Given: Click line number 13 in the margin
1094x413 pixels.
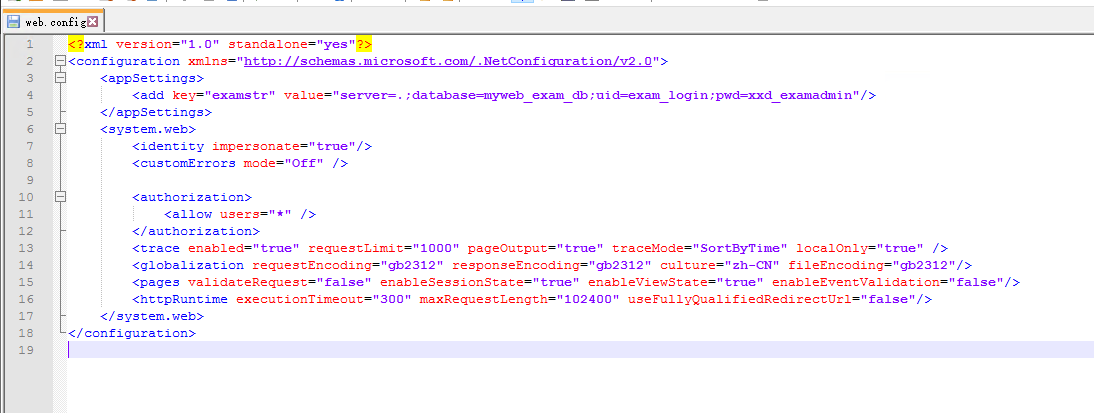Looking at the screenshot, I should (26, 248).
